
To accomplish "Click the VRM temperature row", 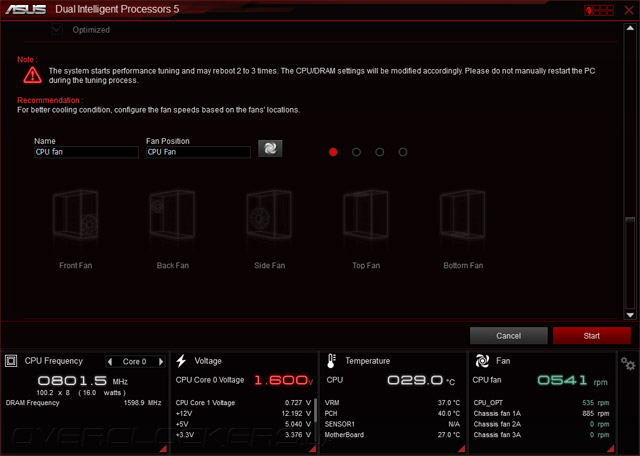I will (392, 403).
